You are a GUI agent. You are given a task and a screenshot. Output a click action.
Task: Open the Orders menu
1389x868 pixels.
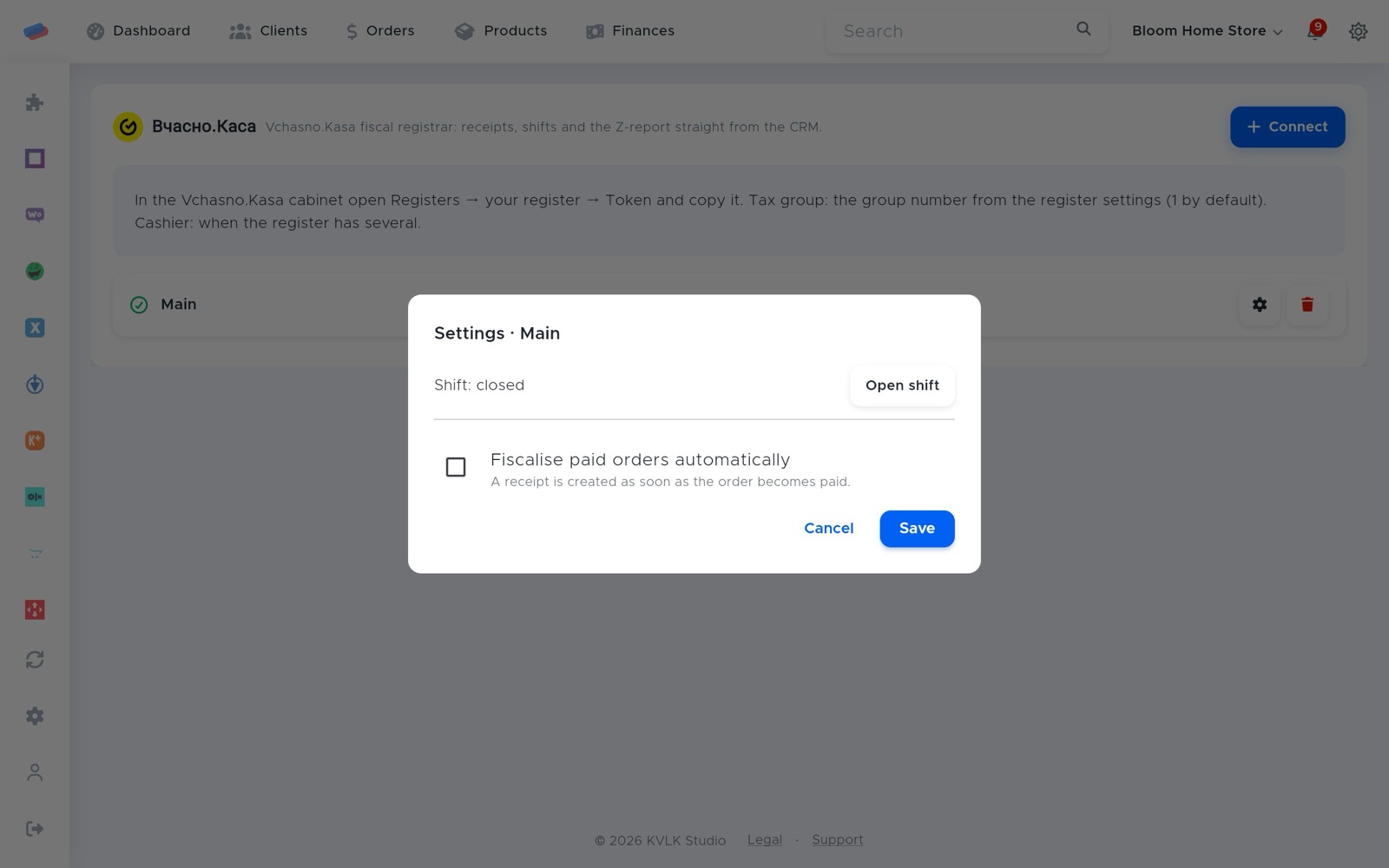click(x=380, y=31)
